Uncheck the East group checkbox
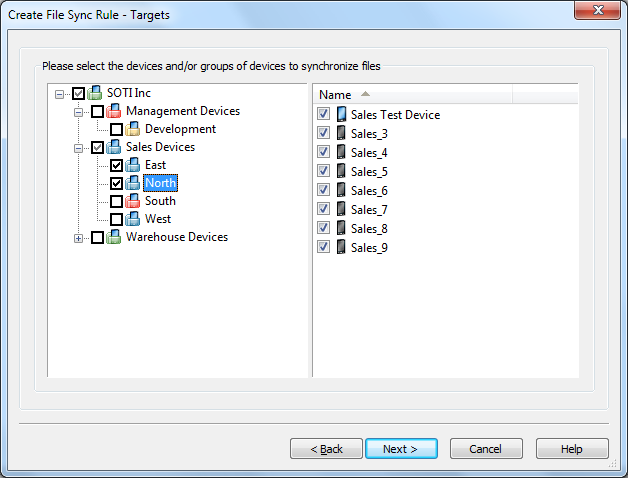This screenshot has width=628, height=478. (x=117, y=165)
